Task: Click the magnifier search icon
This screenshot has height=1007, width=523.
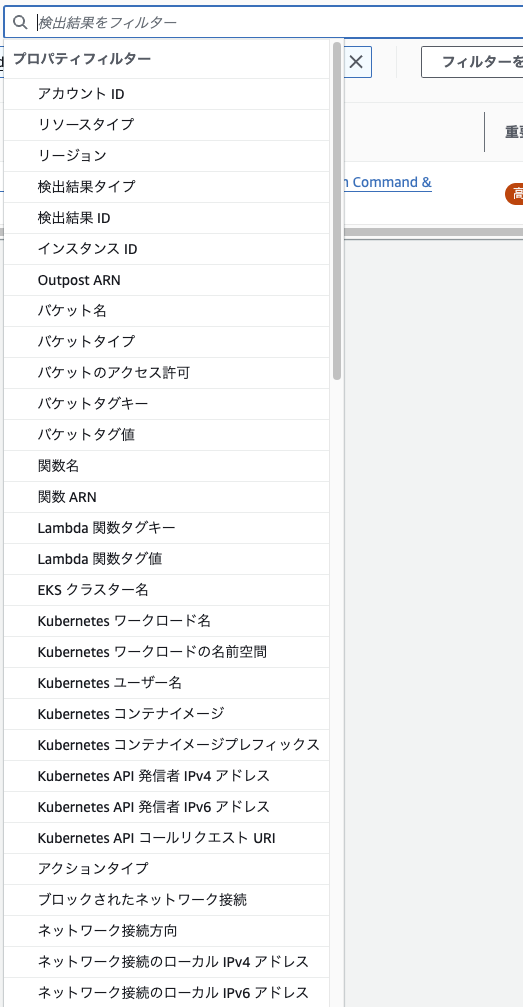Action: [x=21, y=23]
